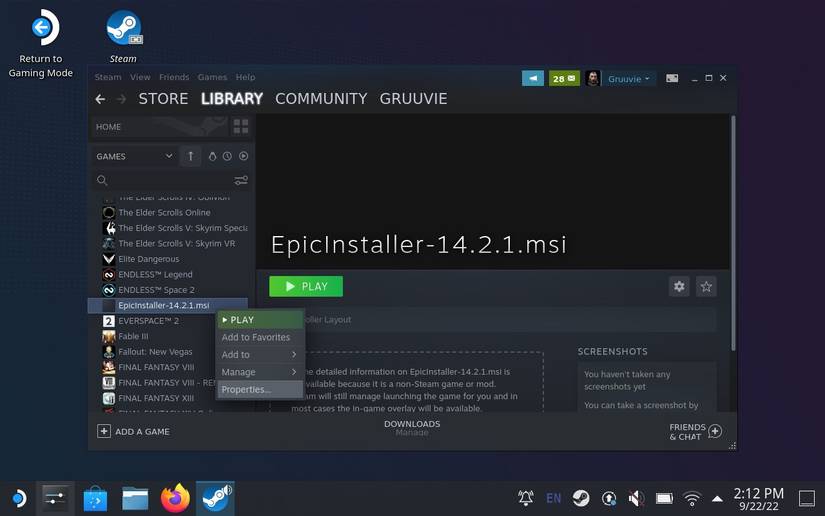This screenshot has width=825, height=516.
Task: Open Properties... from context menu
Action: coord(260,389)
